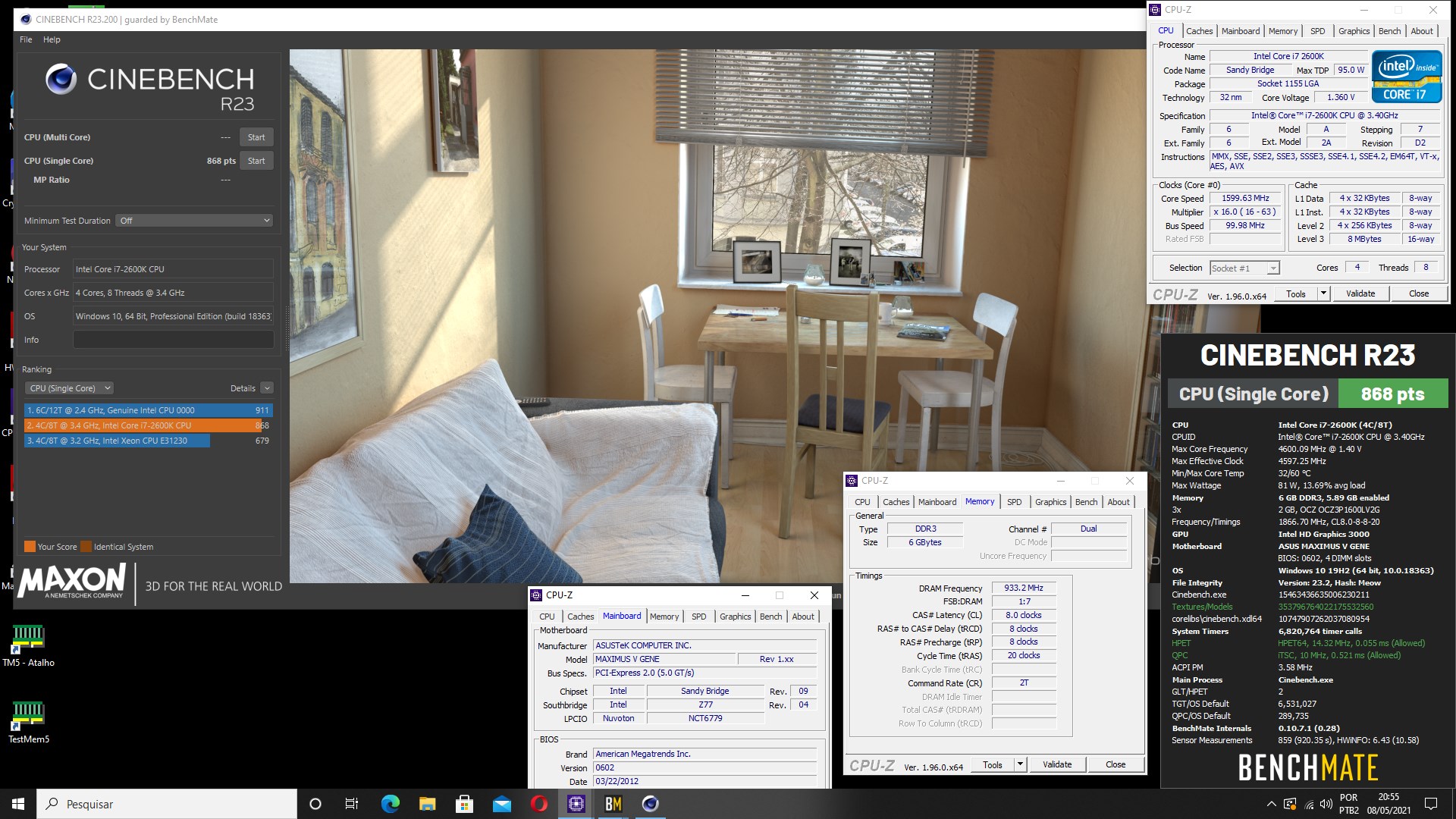Open Help menu in Cinebench

point(52,39)
